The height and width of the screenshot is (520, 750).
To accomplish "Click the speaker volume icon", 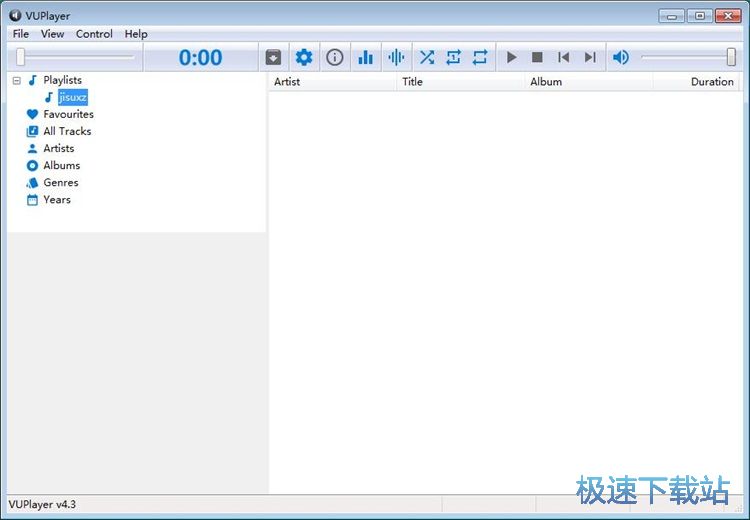I will 621,58.
